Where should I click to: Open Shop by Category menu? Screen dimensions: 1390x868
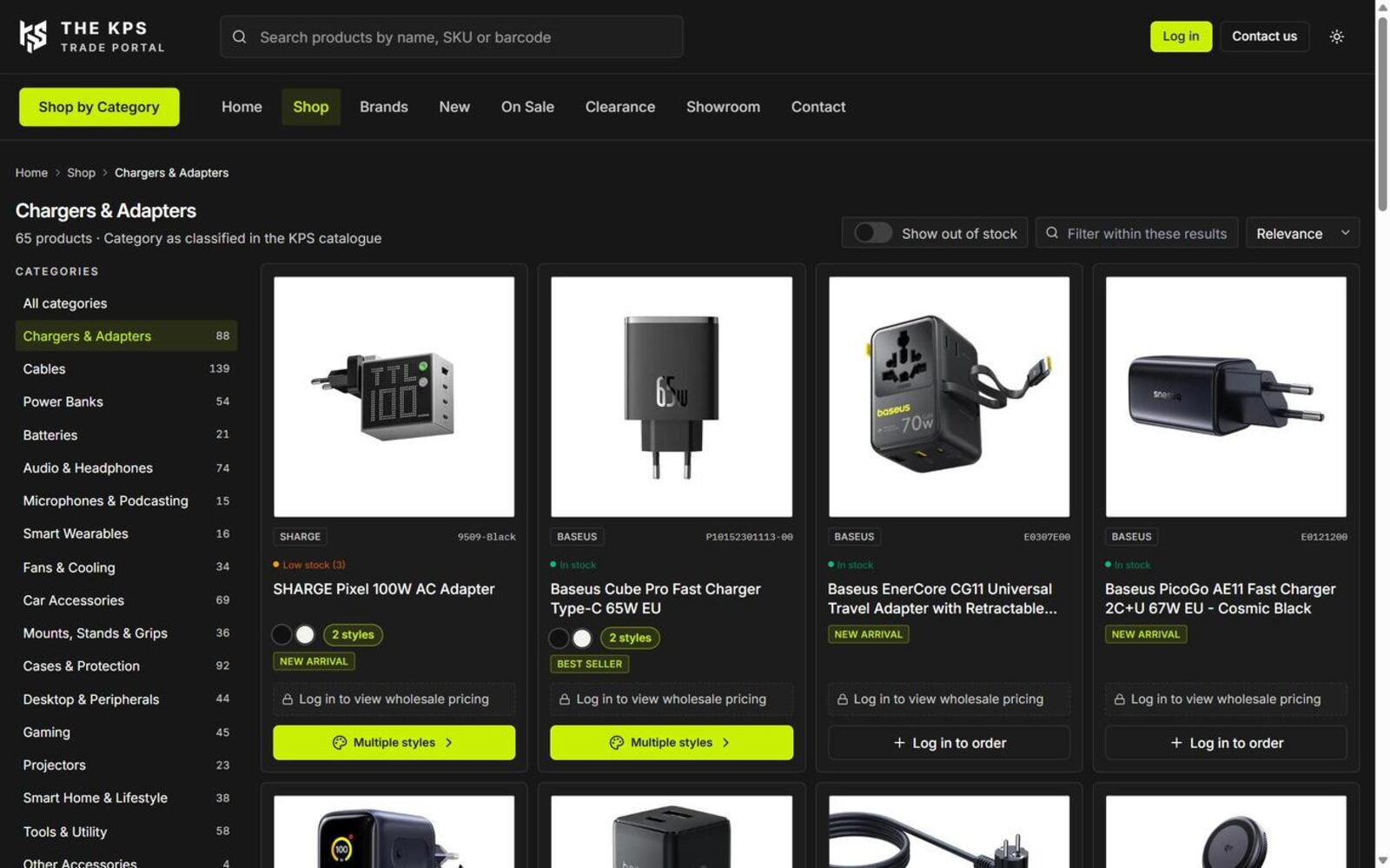(x=99, y=107)
